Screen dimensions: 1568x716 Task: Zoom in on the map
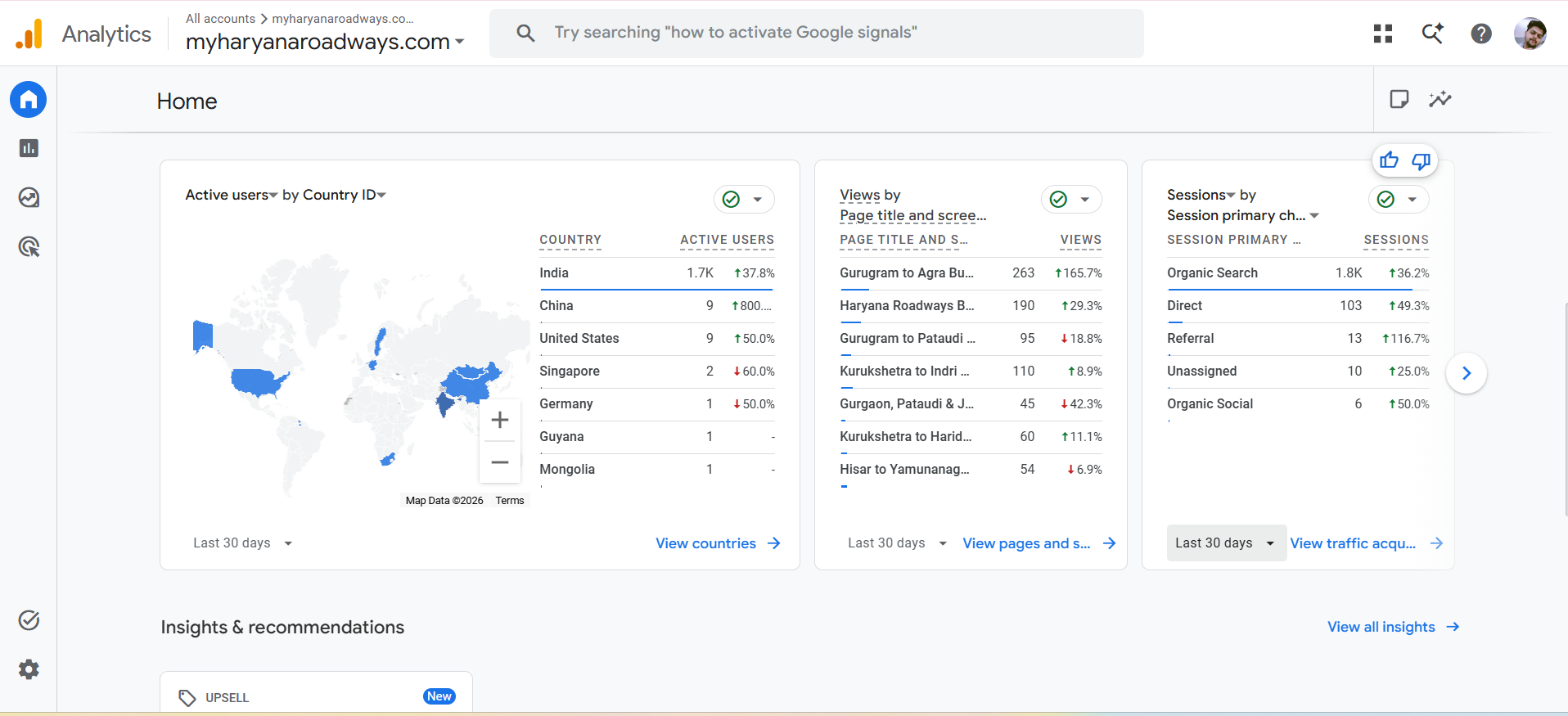(x=500, y=420)
